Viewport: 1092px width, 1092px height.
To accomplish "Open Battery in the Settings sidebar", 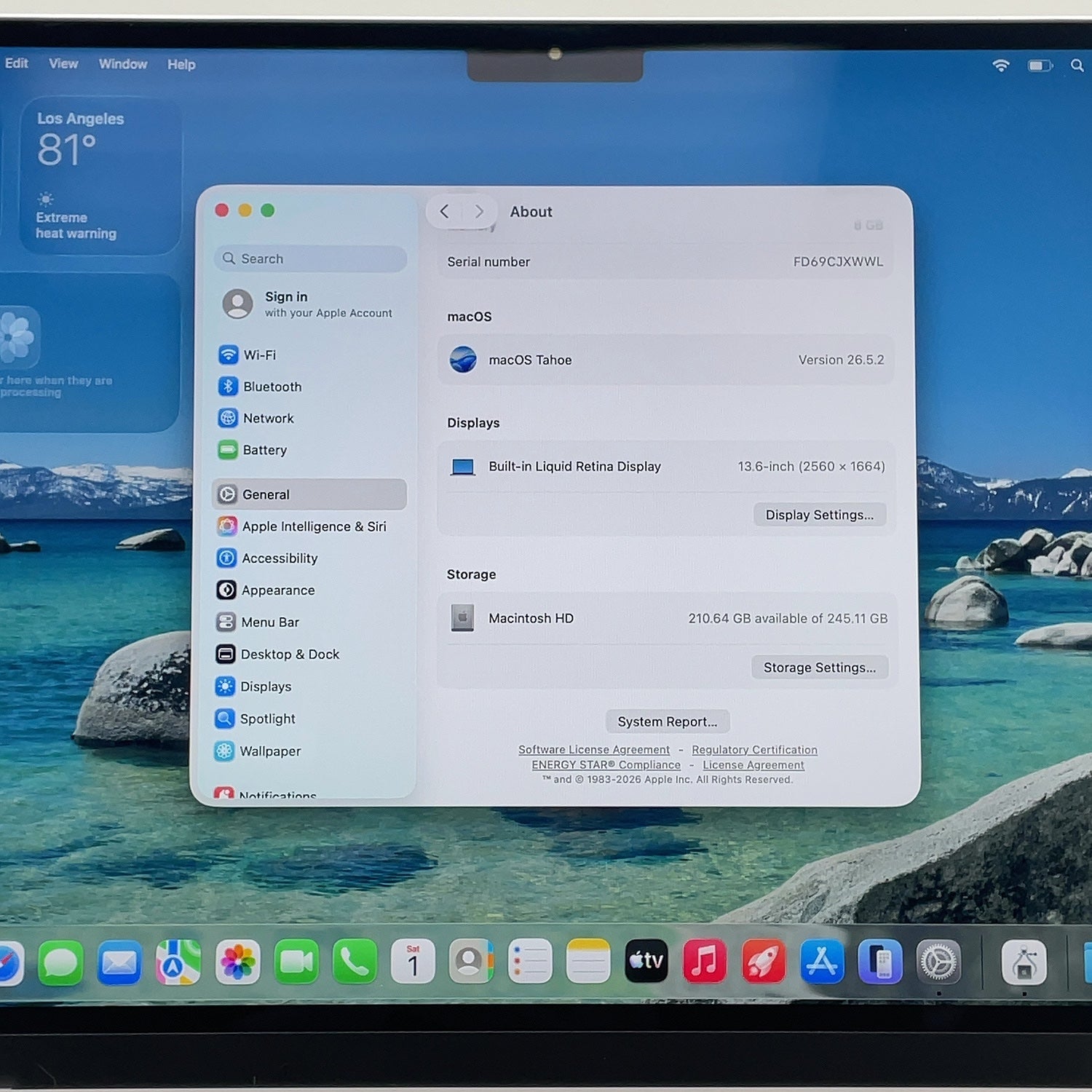I will pos(309,450).
